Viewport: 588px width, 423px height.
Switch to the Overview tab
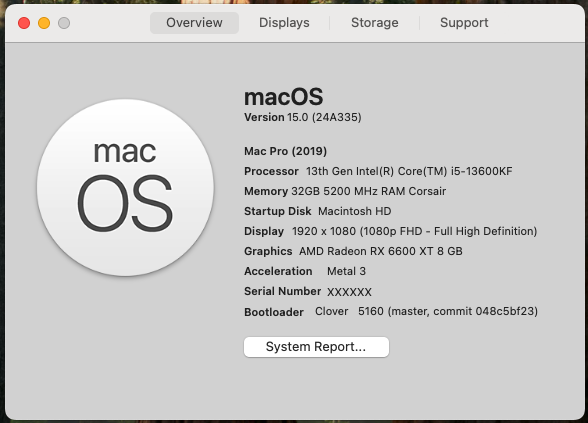tap(194, 23)
